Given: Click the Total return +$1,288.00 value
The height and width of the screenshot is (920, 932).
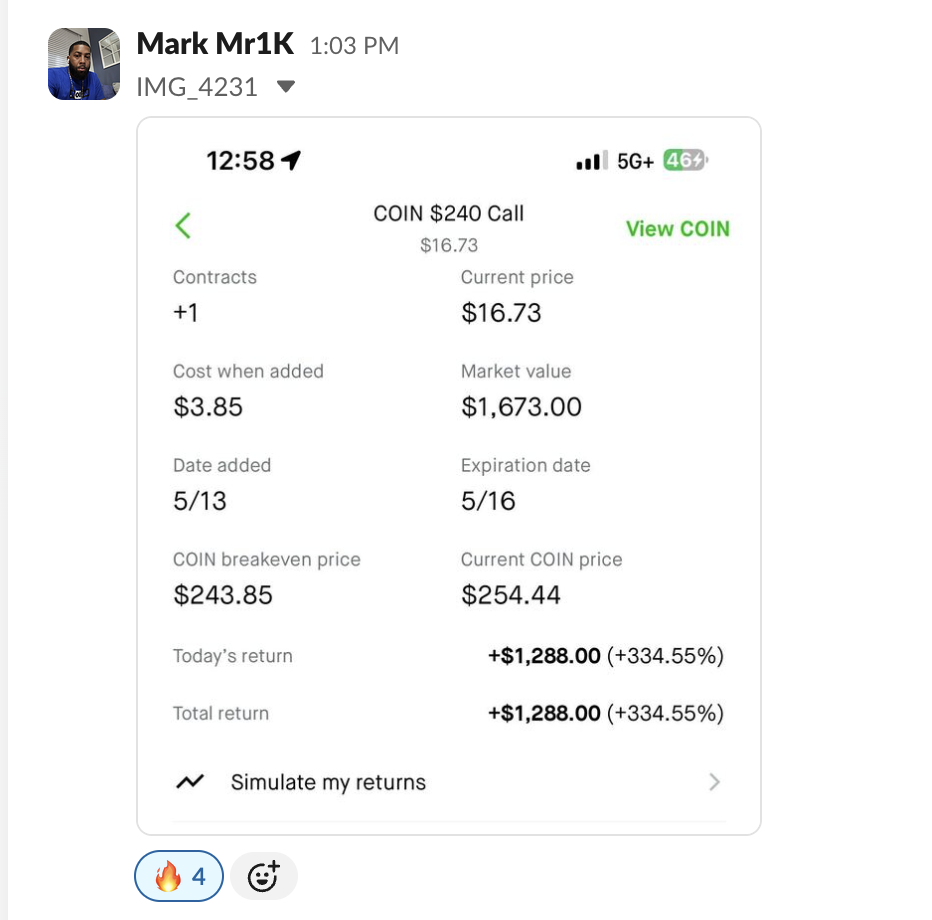Looking at the screenshot, I should 544,713.
